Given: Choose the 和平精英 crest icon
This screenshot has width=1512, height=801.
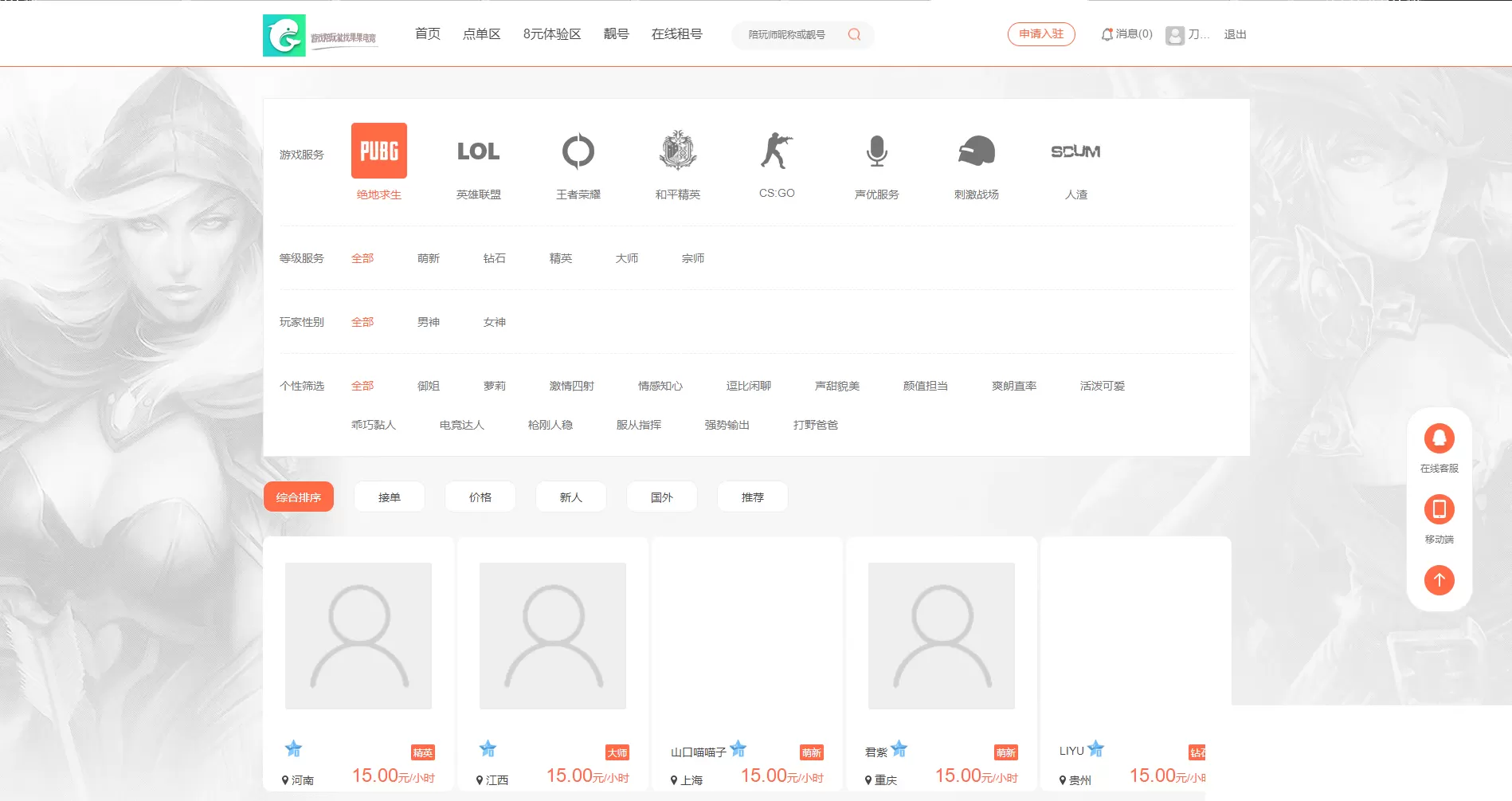Looking at the screenshot, I should (x=678, y=150).
